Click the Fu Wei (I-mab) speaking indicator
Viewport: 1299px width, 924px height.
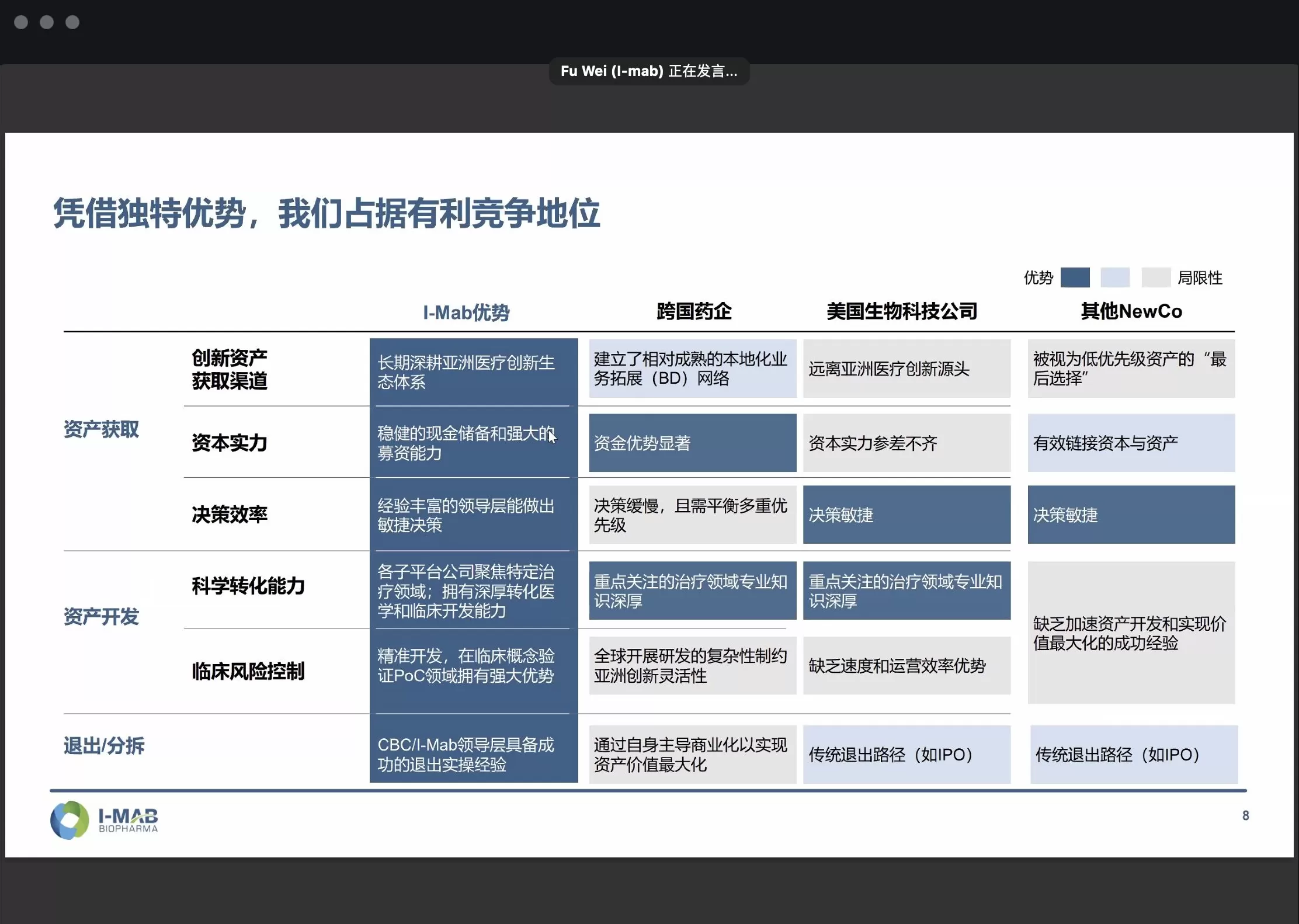(649, 71)
